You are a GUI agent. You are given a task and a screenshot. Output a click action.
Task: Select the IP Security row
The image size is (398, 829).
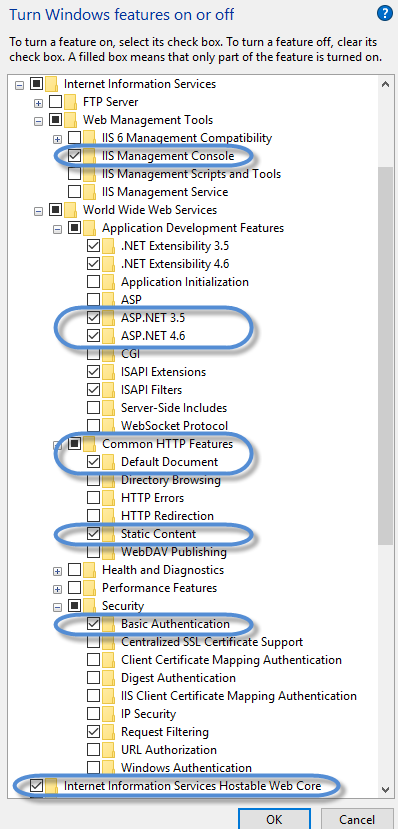pyautogui.click(x=148, y=714)
